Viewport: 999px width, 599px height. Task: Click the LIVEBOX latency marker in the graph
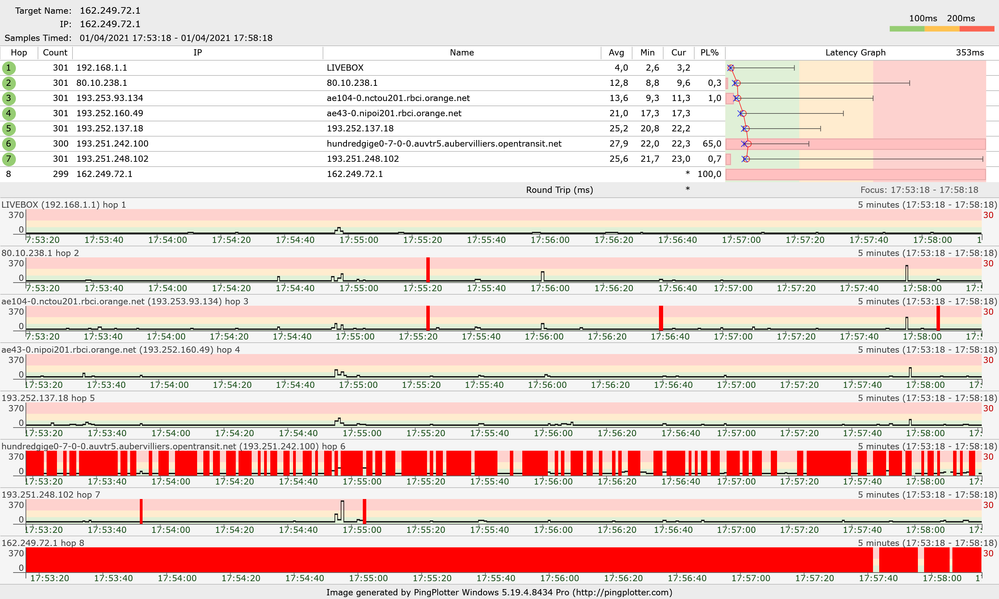[x=731, y=67]
